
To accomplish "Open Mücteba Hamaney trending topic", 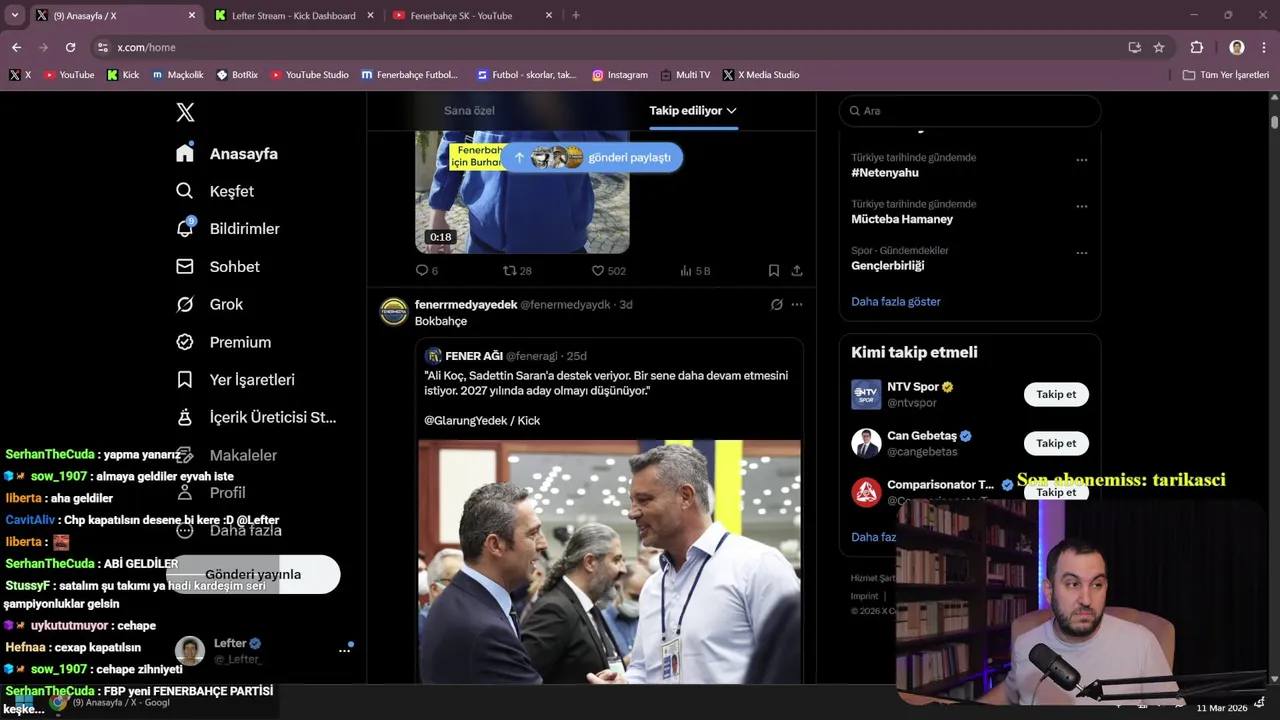I will click(902, 219).
